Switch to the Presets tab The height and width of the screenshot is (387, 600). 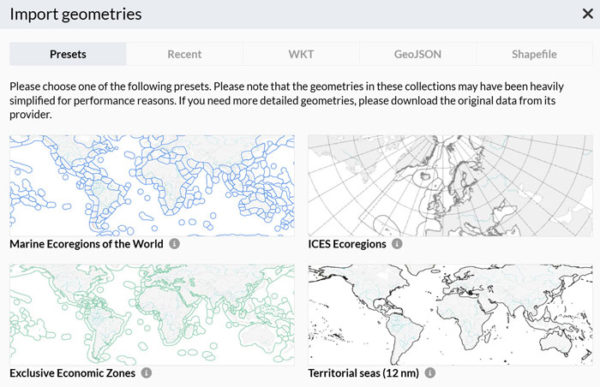click(68, 54)
